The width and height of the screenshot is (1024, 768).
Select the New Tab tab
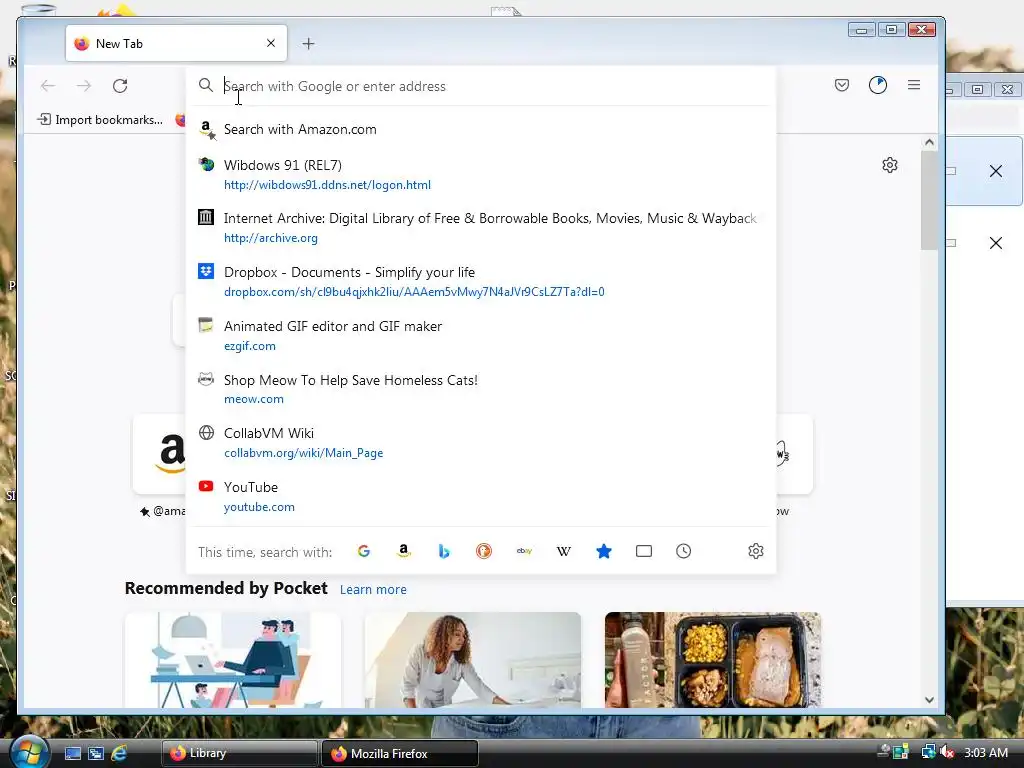(176, 43)
